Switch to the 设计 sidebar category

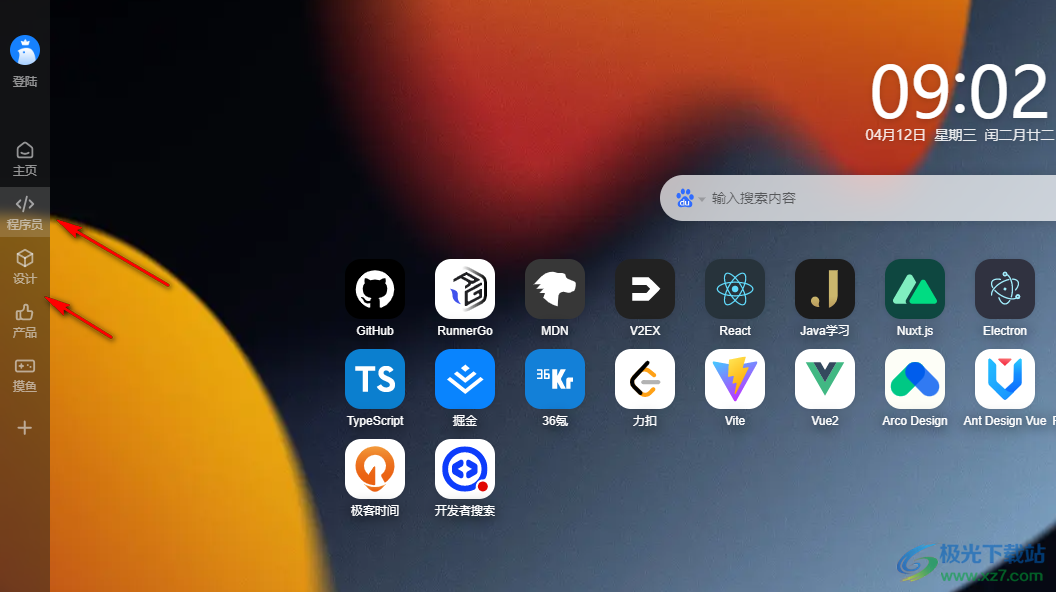tap(25, 267)
